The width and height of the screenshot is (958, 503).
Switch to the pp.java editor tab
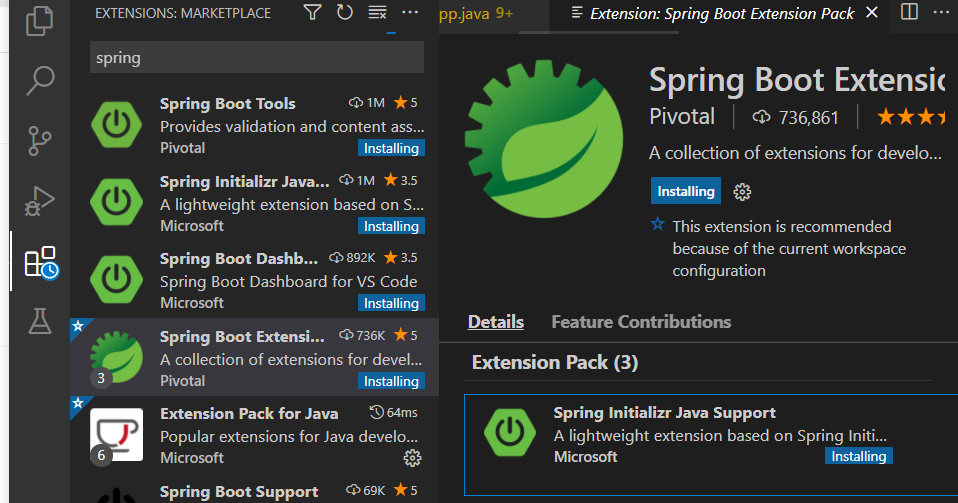pos(477,13)
